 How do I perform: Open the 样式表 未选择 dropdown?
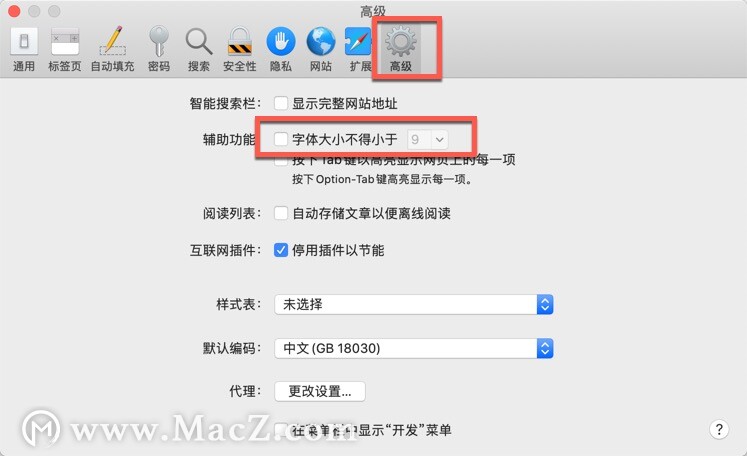click(414, 304)
